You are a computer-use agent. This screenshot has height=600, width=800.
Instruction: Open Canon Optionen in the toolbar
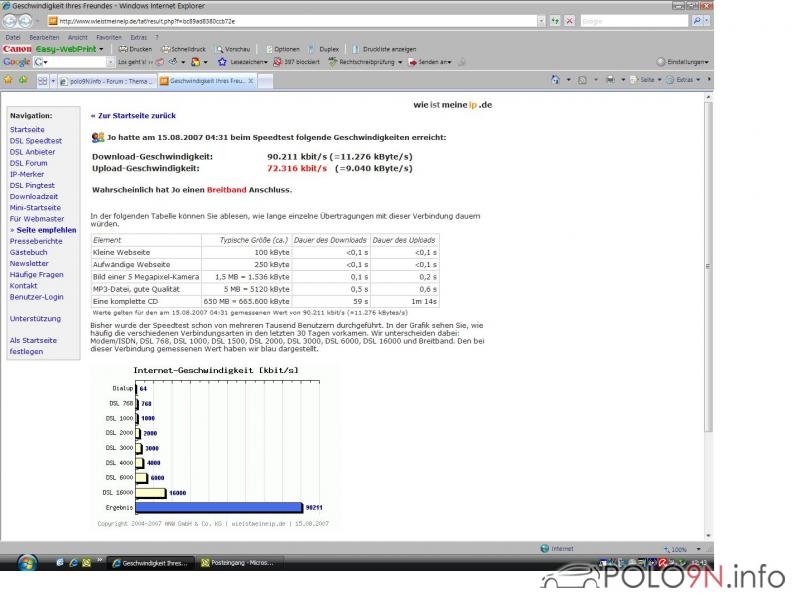tap(283, 49)
